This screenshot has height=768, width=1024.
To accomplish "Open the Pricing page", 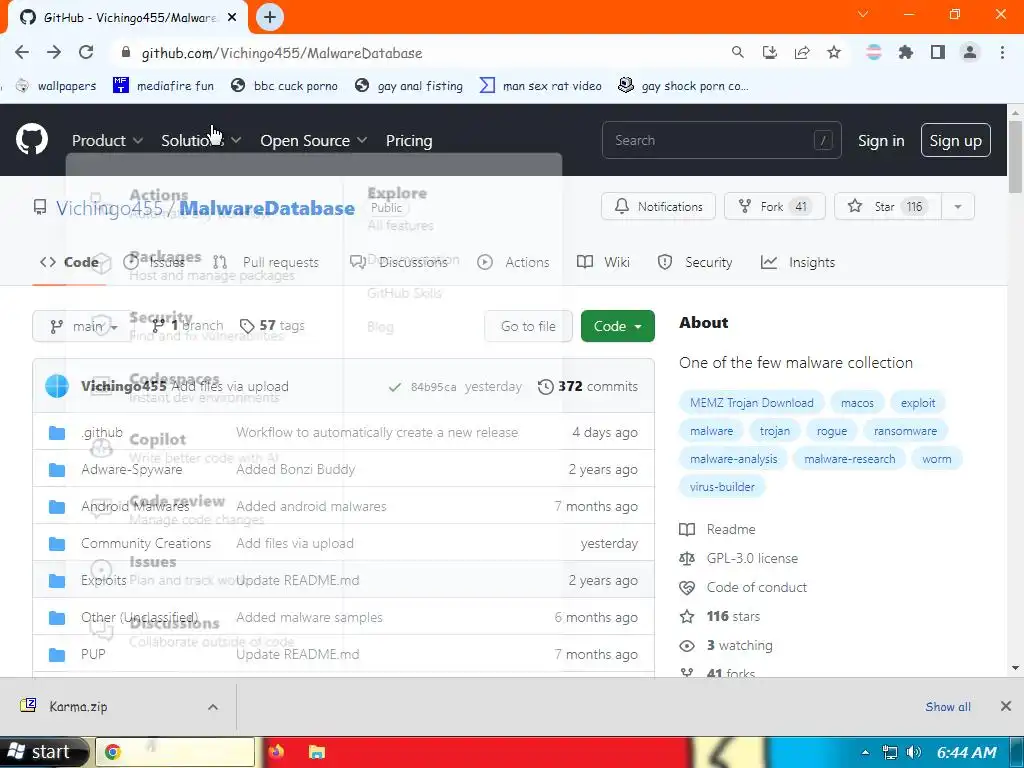I will point(409,140).
